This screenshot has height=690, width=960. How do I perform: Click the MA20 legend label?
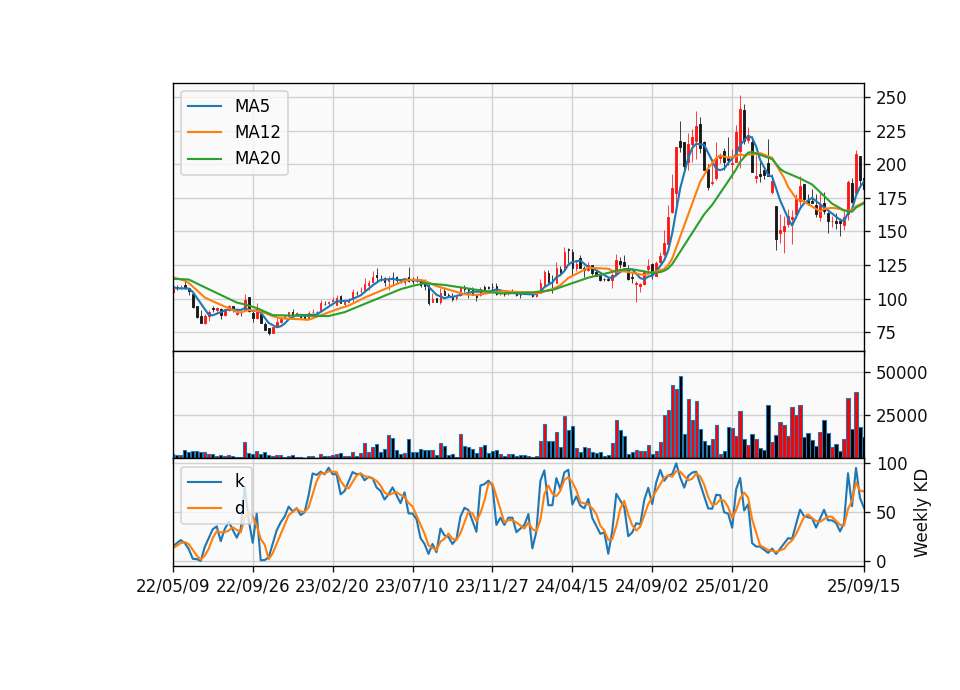257,158
